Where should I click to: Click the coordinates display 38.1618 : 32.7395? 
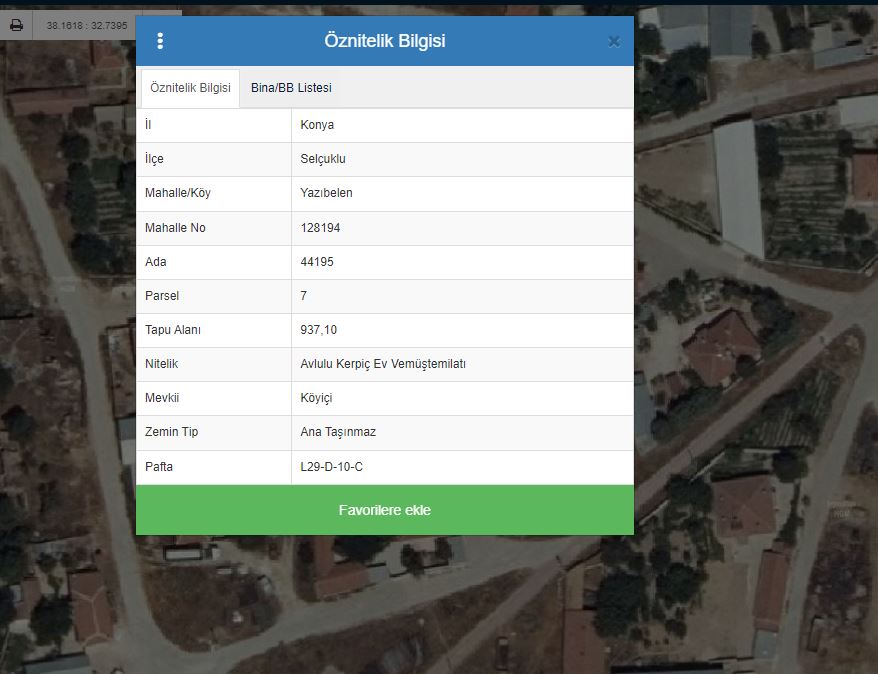(x=87, y=25)
